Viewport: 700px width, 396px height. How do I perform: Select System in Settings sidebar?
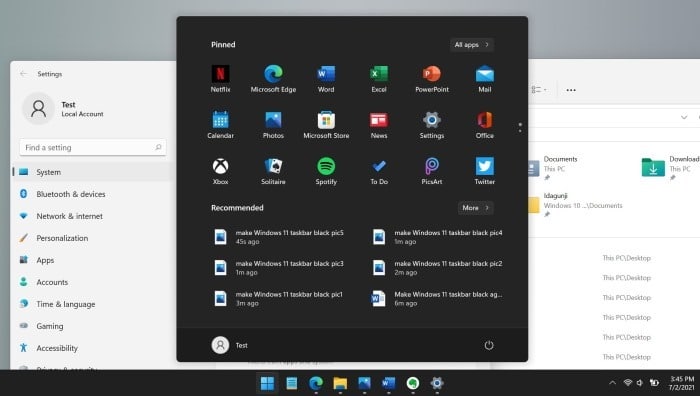tap(93, 172)
